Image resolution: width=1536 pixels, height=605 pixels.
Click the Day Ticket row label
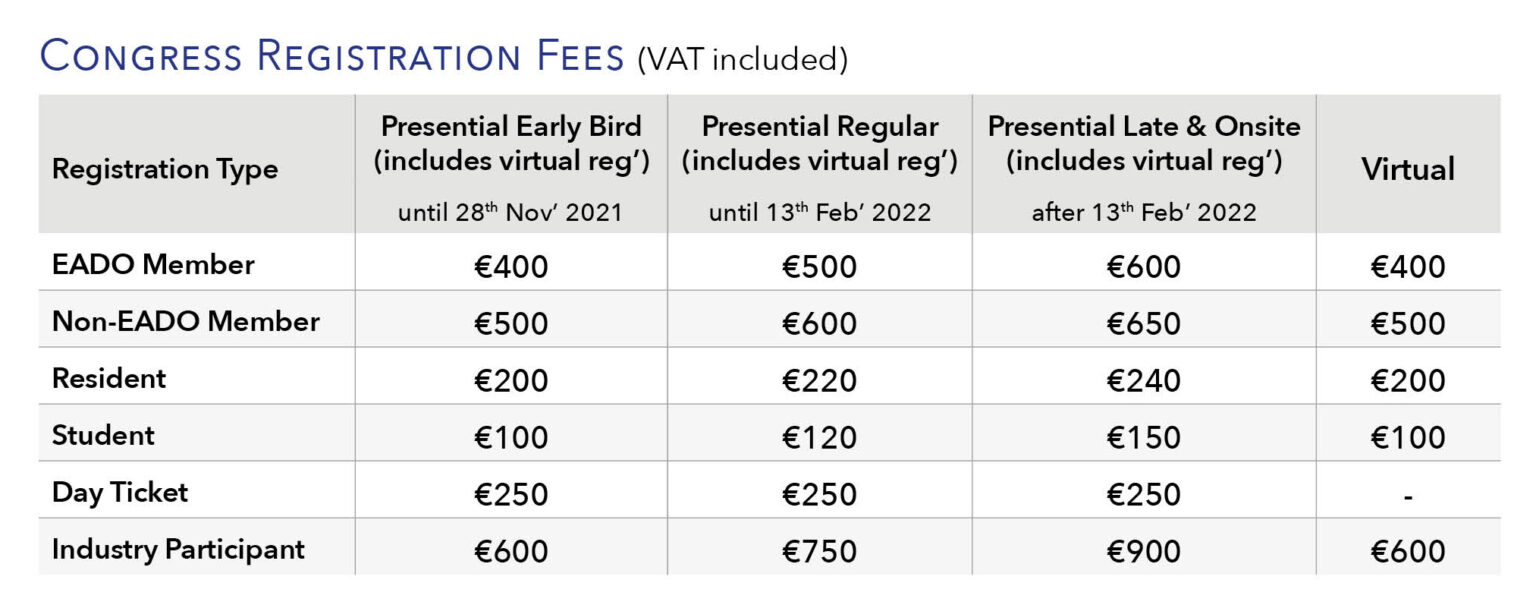[x=120, y=492]
